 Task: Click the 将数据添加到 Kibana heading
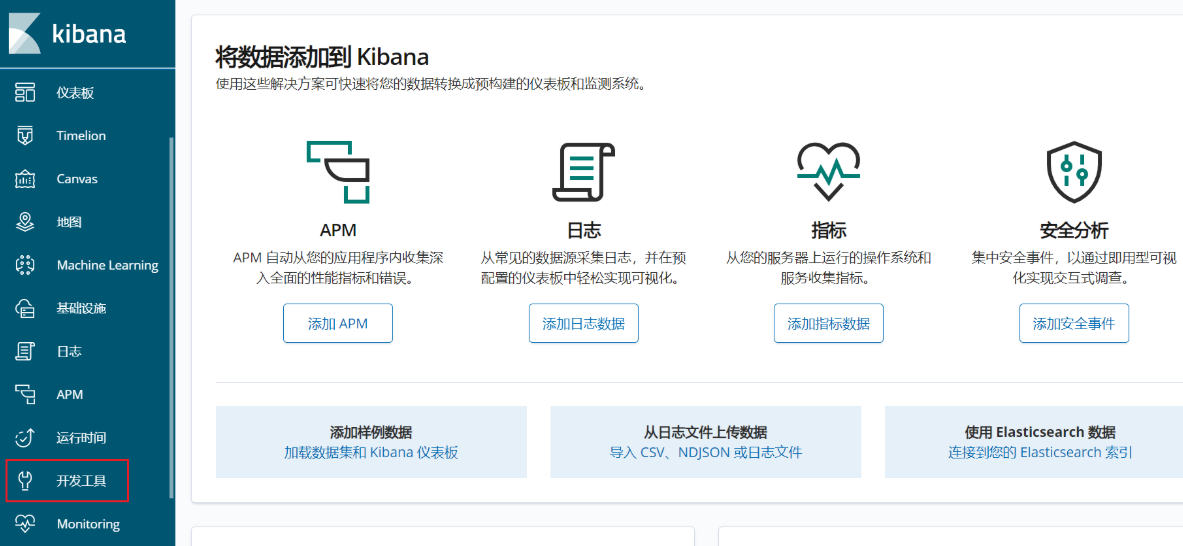tap(322, 57)
